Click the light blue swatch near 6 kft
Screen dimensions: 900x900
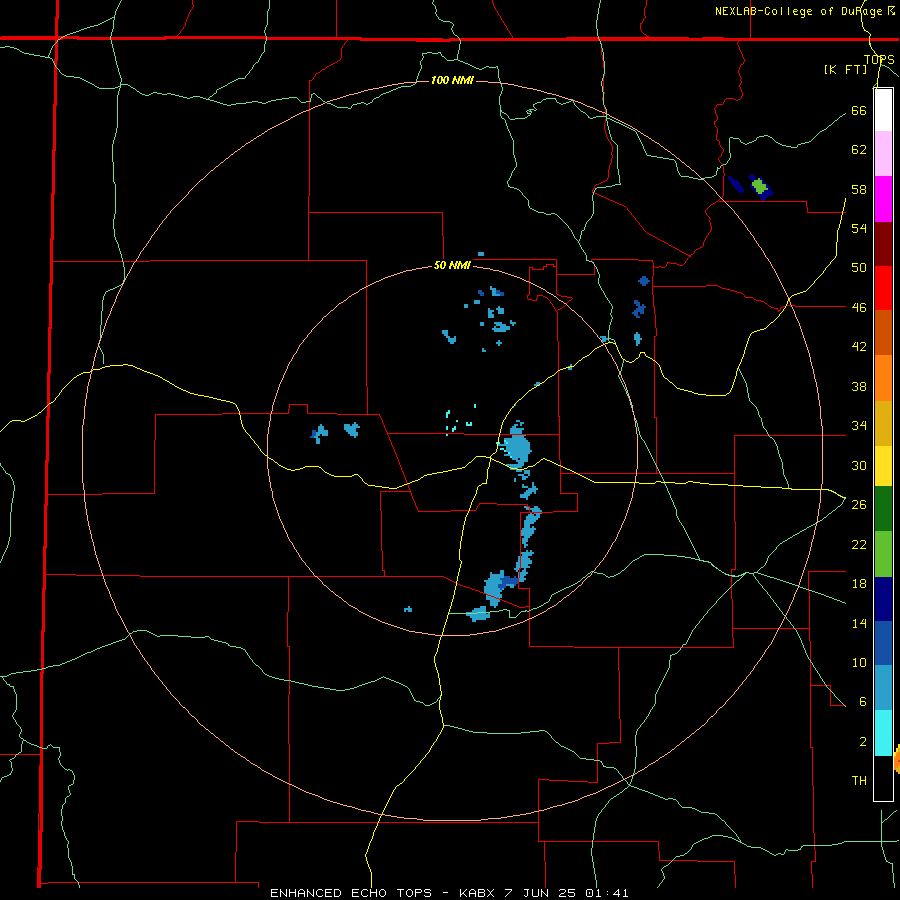(x=883, y=688)
